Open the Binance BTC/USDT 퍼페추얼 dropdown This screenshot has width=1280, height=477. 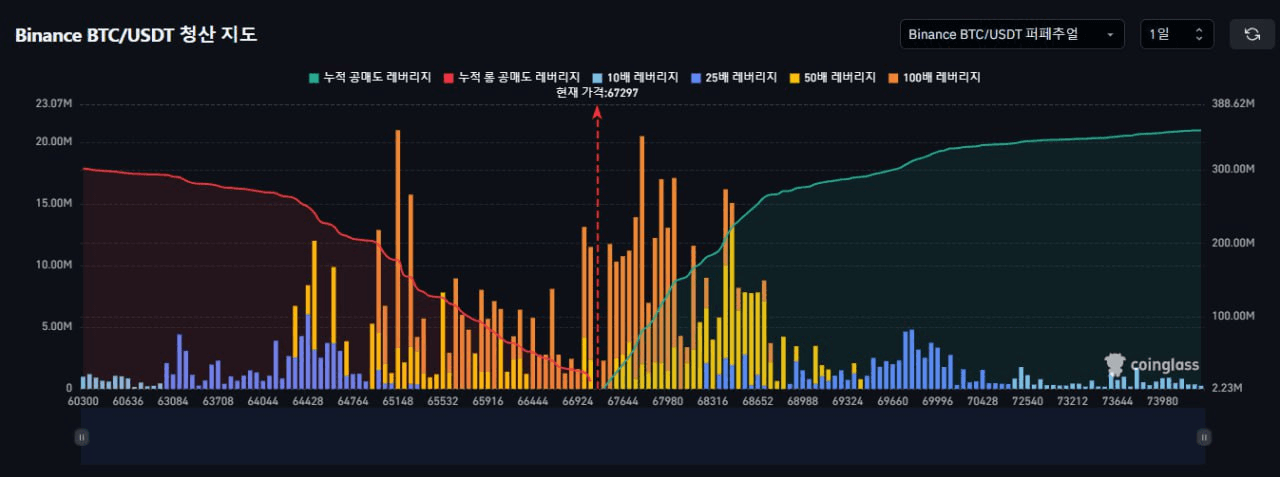1012,34
